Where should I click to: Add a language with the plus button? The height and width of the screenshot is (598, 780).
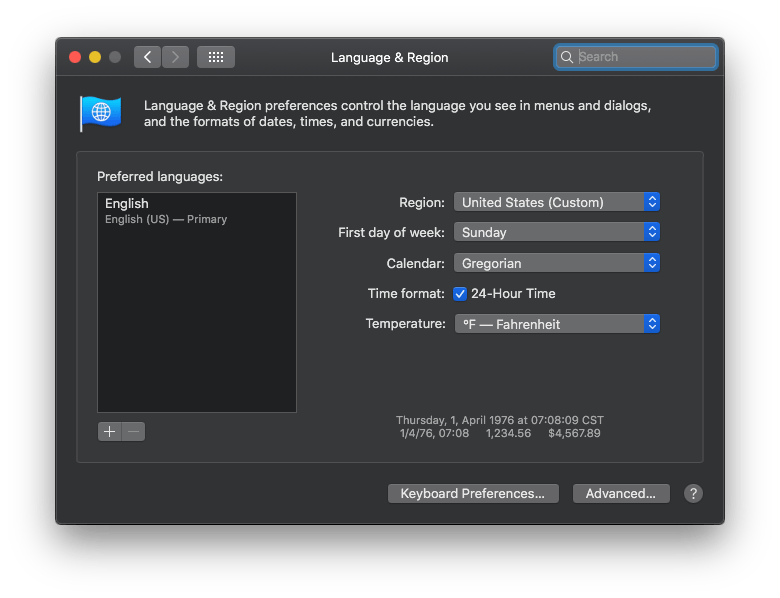[109, 431]
